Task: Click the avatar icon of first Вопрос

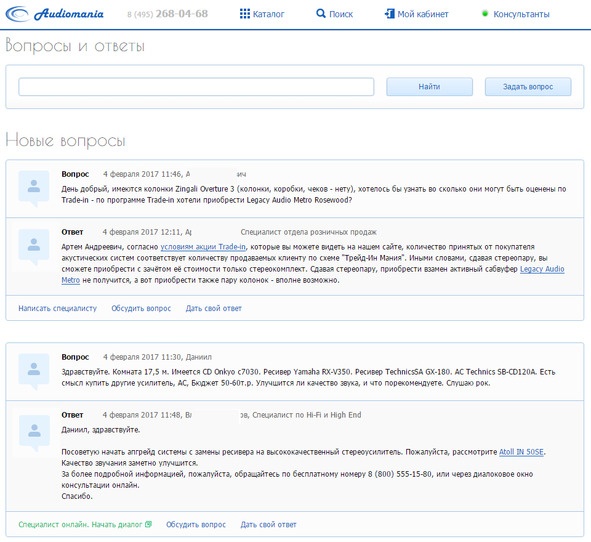Action: (34, 188)
